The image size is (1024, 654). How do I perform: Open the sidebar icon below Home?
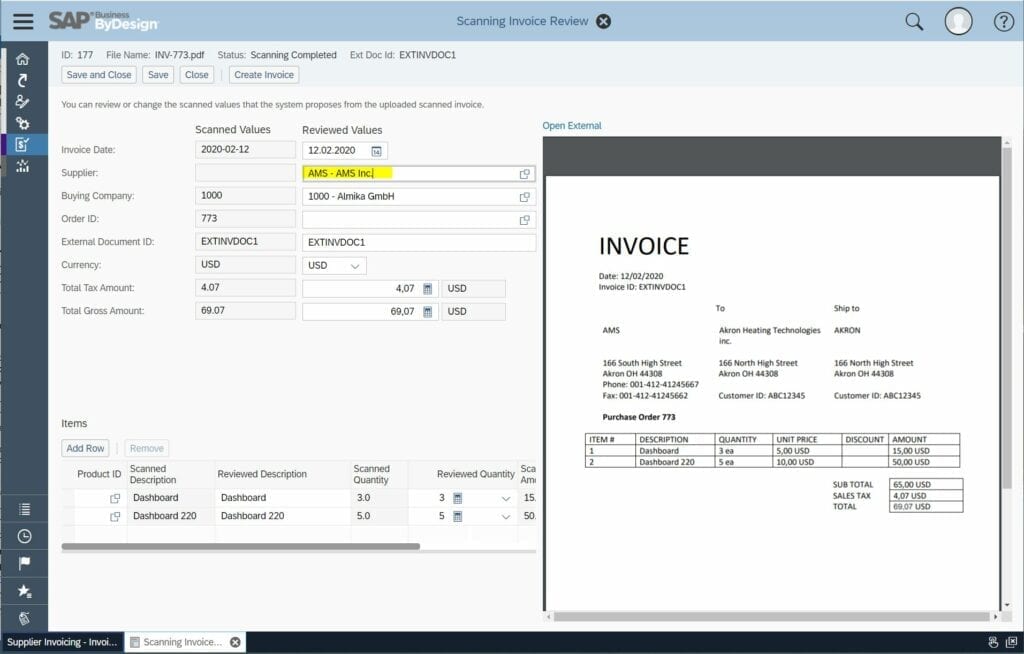(23, 80)
